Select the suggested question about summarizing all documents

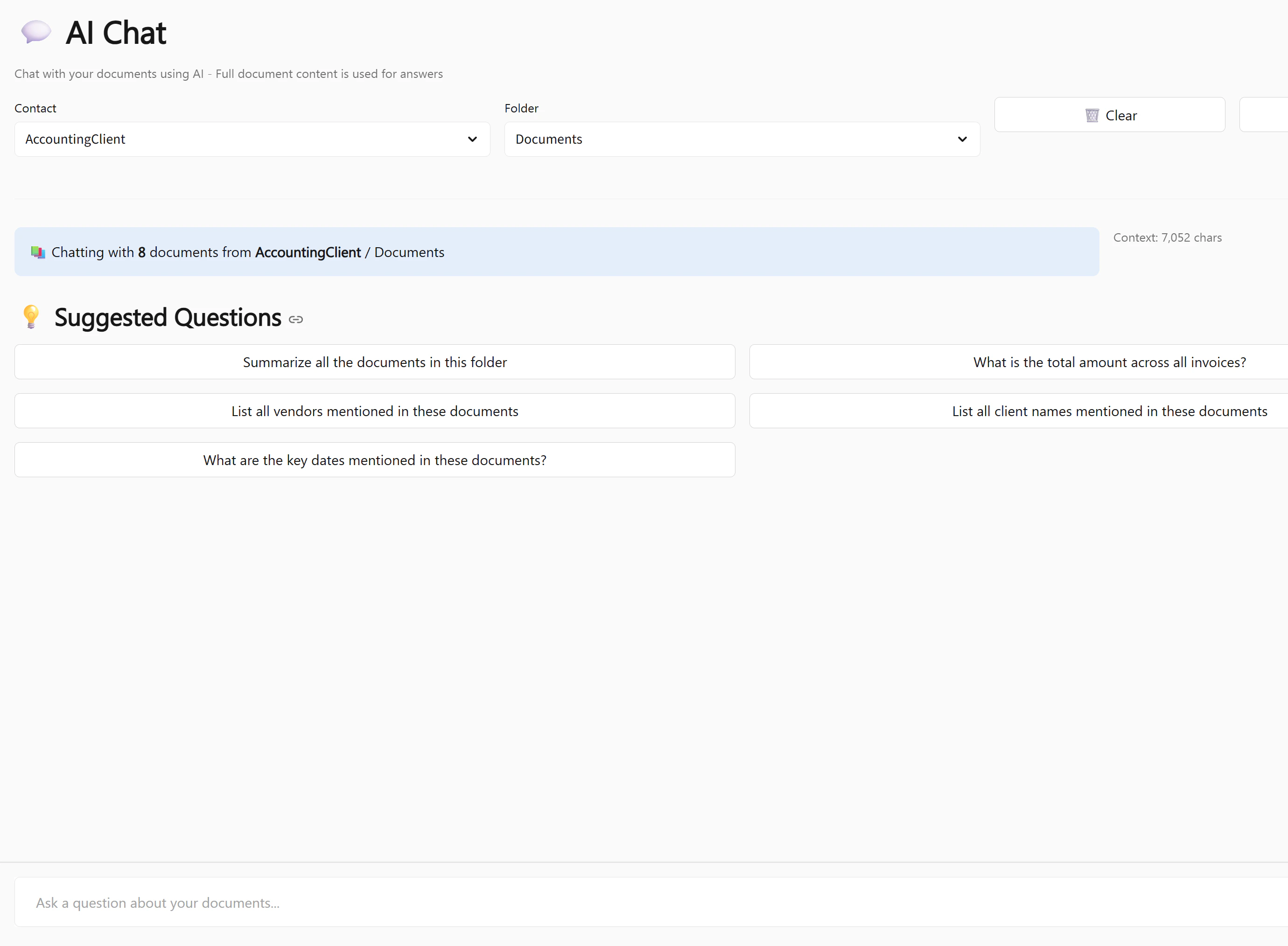pos(374,362)
